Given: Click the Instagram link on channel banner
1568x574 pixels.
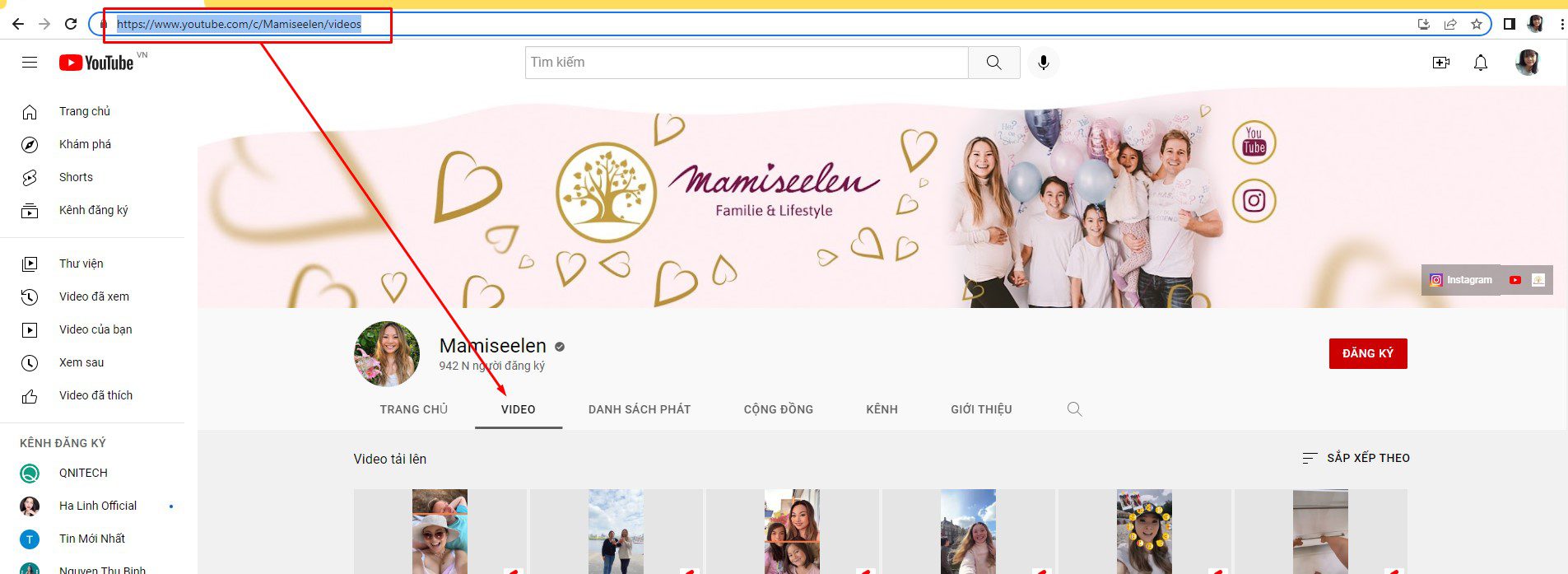Looking at the screenshot, I should pyautogui.click(x=1461, y=280).
